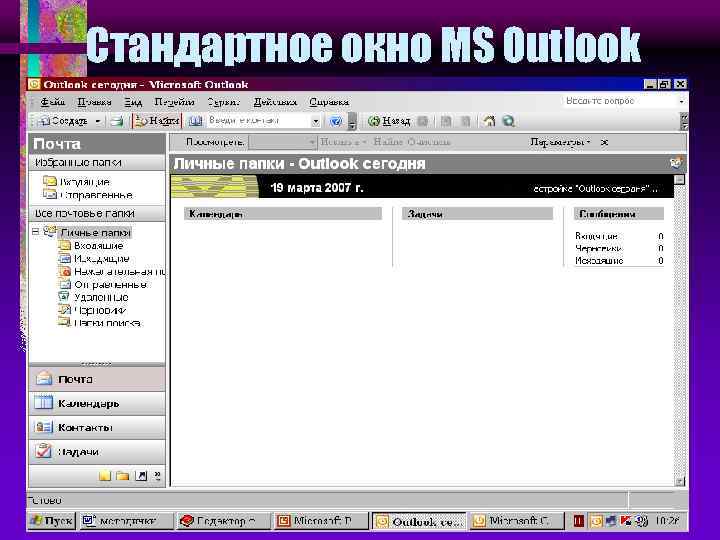Click the Print icon in toolbar

[x=117, y=121]
